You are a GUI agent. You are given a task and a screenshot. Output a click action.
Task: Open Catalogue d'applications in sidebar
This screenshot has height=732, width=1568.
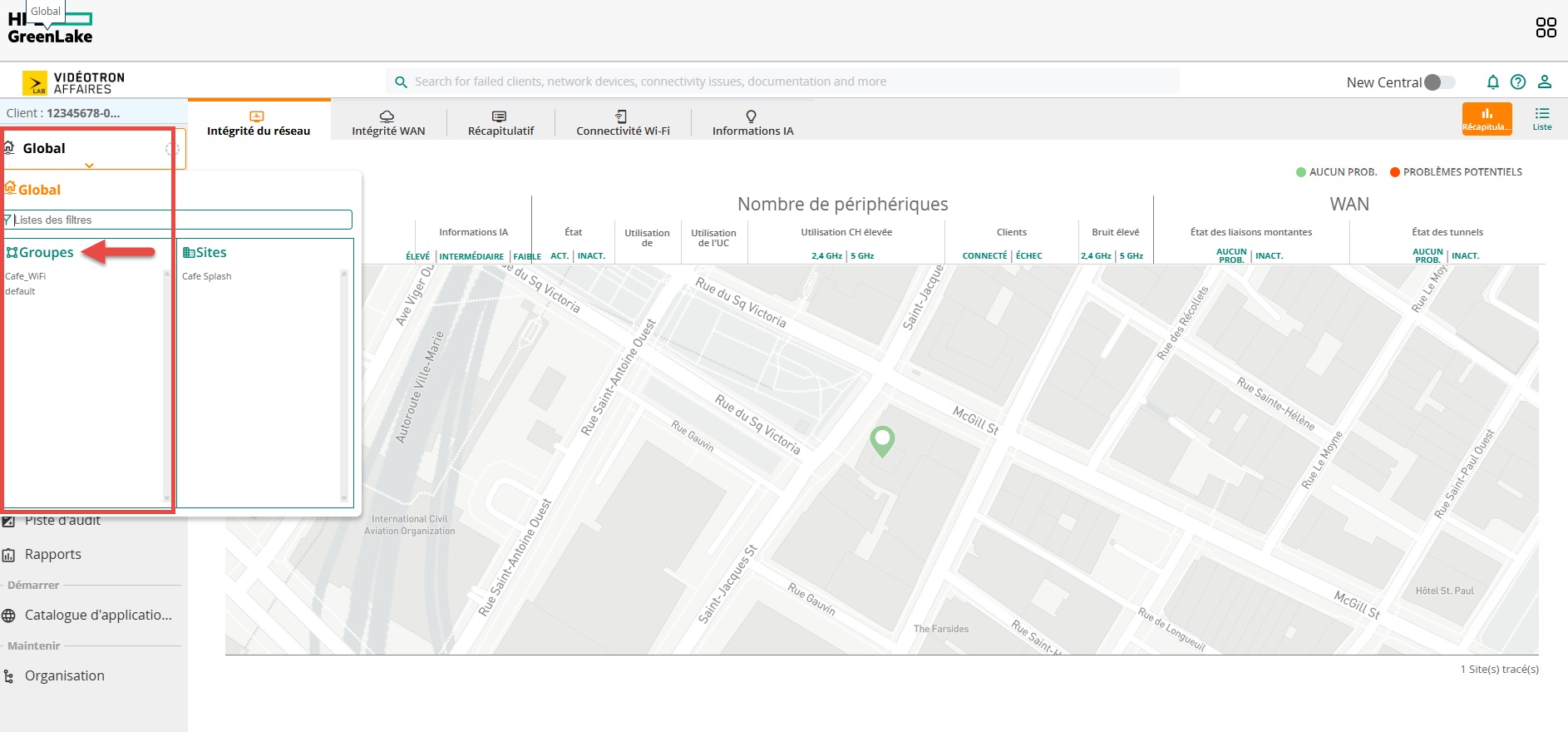97,615
